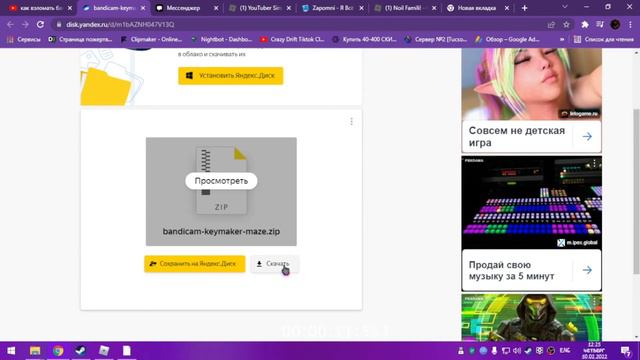Close the Мессенджер tab

coord(216,8)
